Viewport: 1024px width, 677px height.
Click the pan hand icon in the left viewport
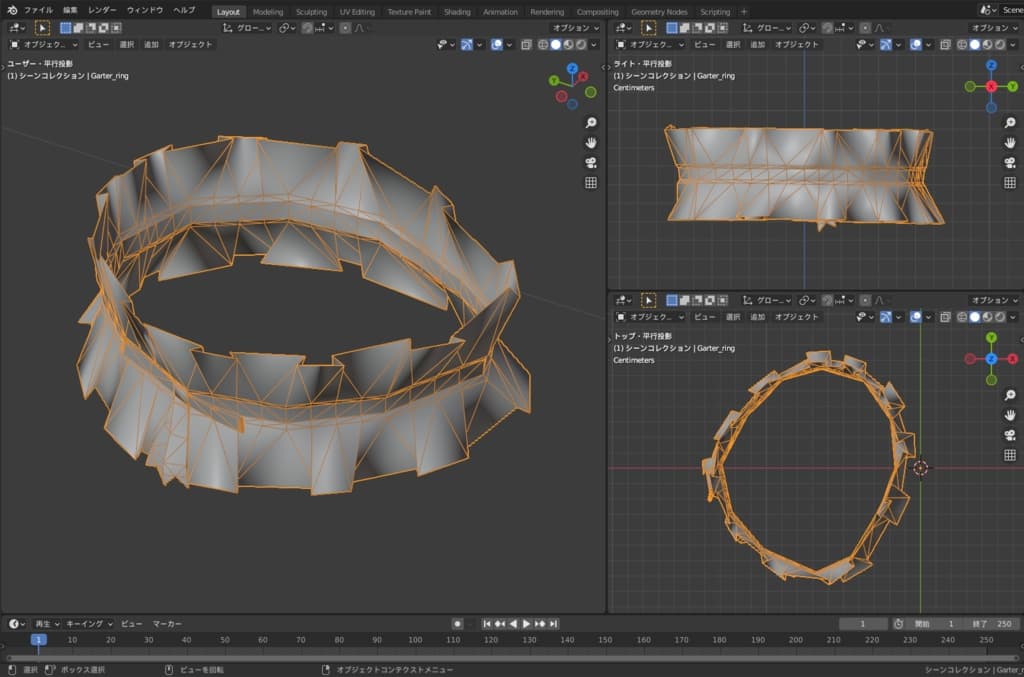click(591, 142)
